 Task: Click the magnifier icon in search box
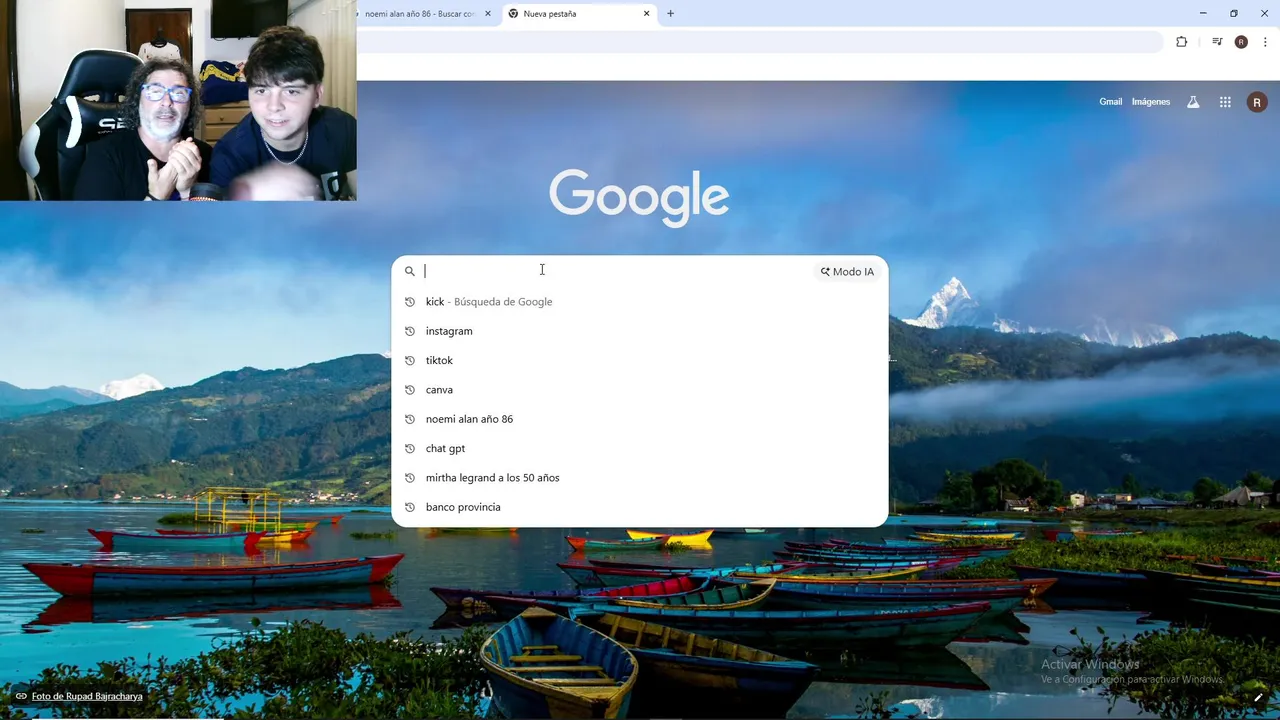(x=409, y=271)
